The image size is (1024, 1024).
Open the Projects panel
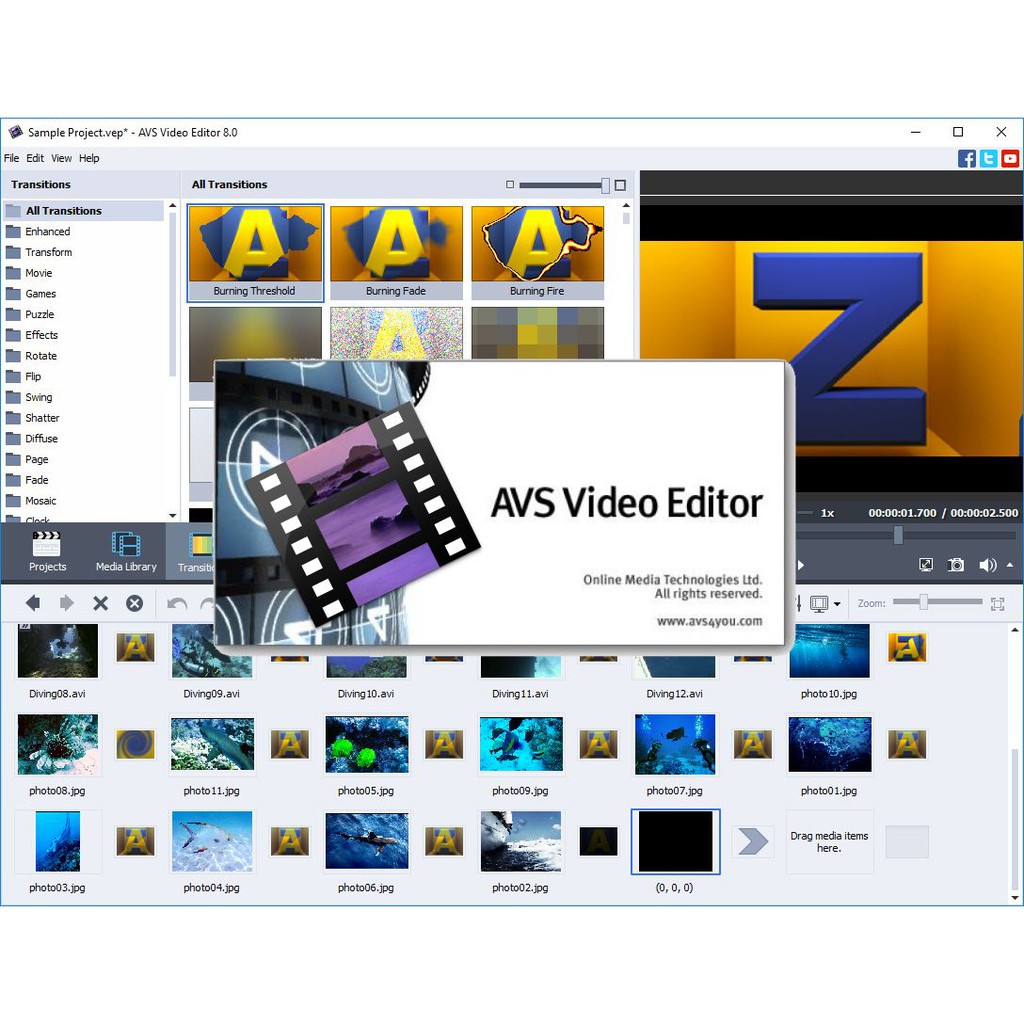tap(47, 551)
